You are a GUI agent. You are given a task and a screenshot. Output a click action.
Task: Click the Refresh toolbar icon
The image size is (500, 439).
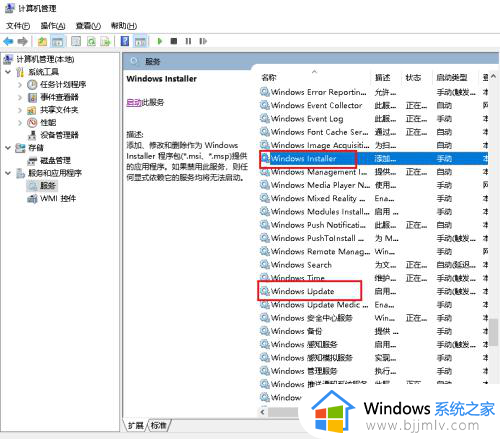(91, 41)
